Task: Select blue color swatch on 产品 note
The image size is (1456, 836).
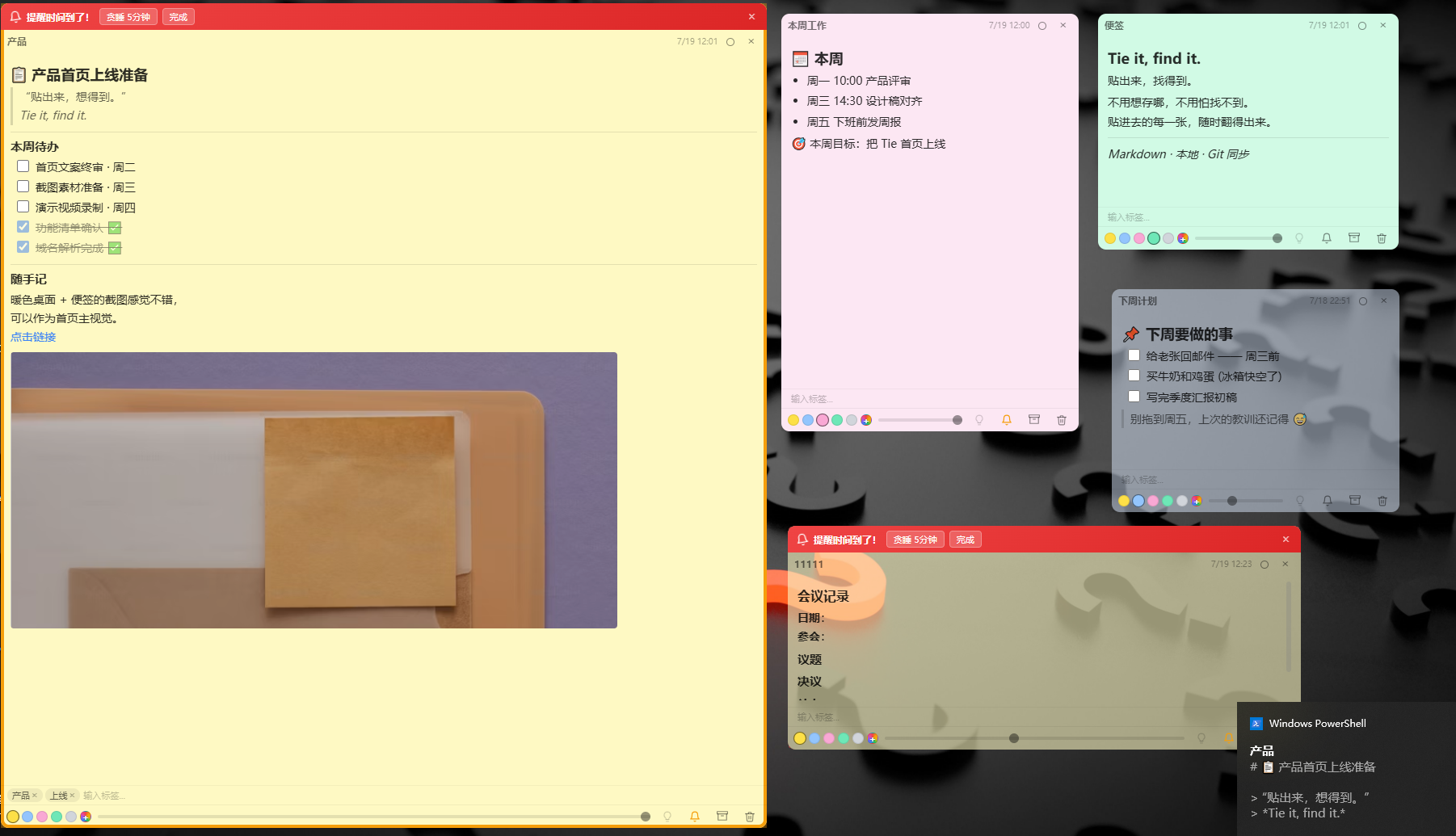Action: pos(27,817)
